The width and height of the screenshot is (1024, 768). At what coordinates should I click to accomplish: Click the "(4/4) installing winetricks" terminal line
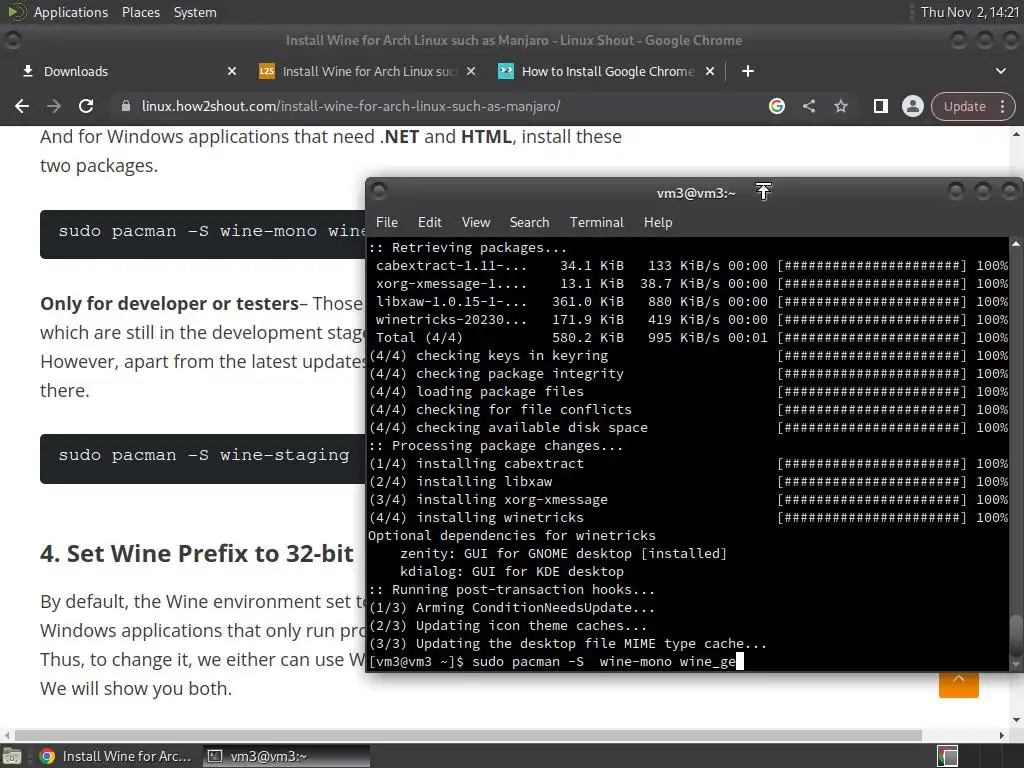tap(477, 517)
